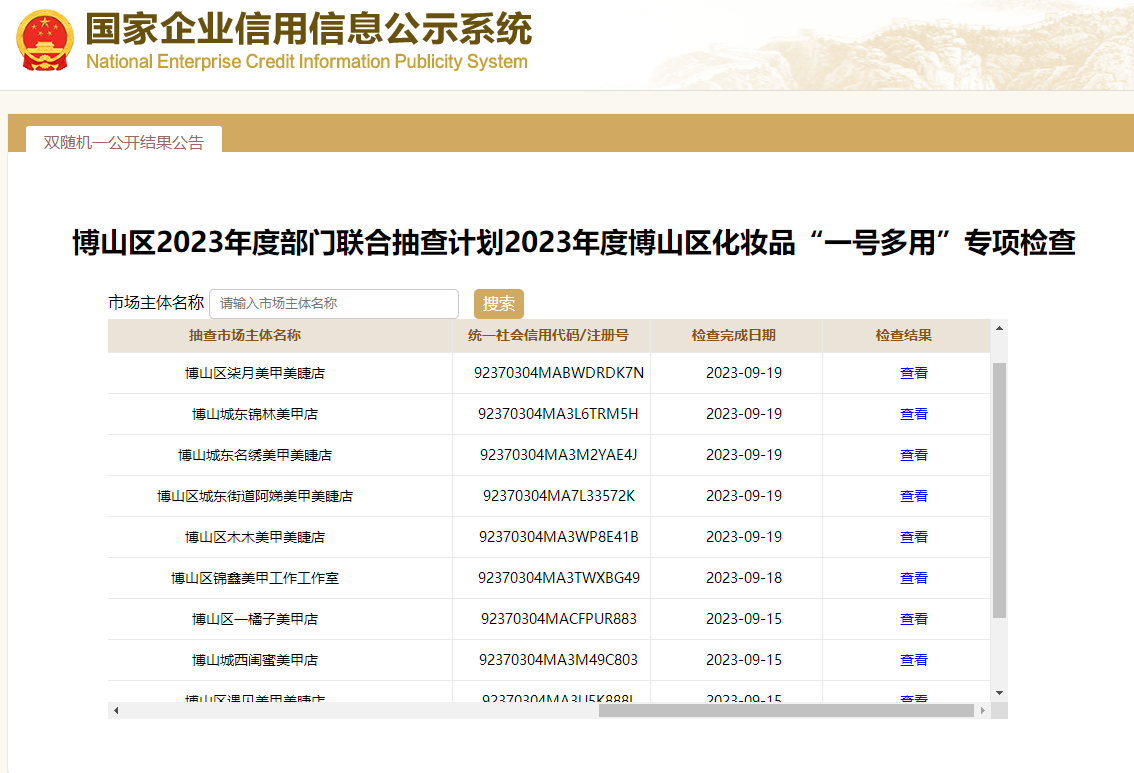Screen dimensions: 1134x773
Task: Click the 国家企业信用信息公示系统 site title
Action: (308, 30)
